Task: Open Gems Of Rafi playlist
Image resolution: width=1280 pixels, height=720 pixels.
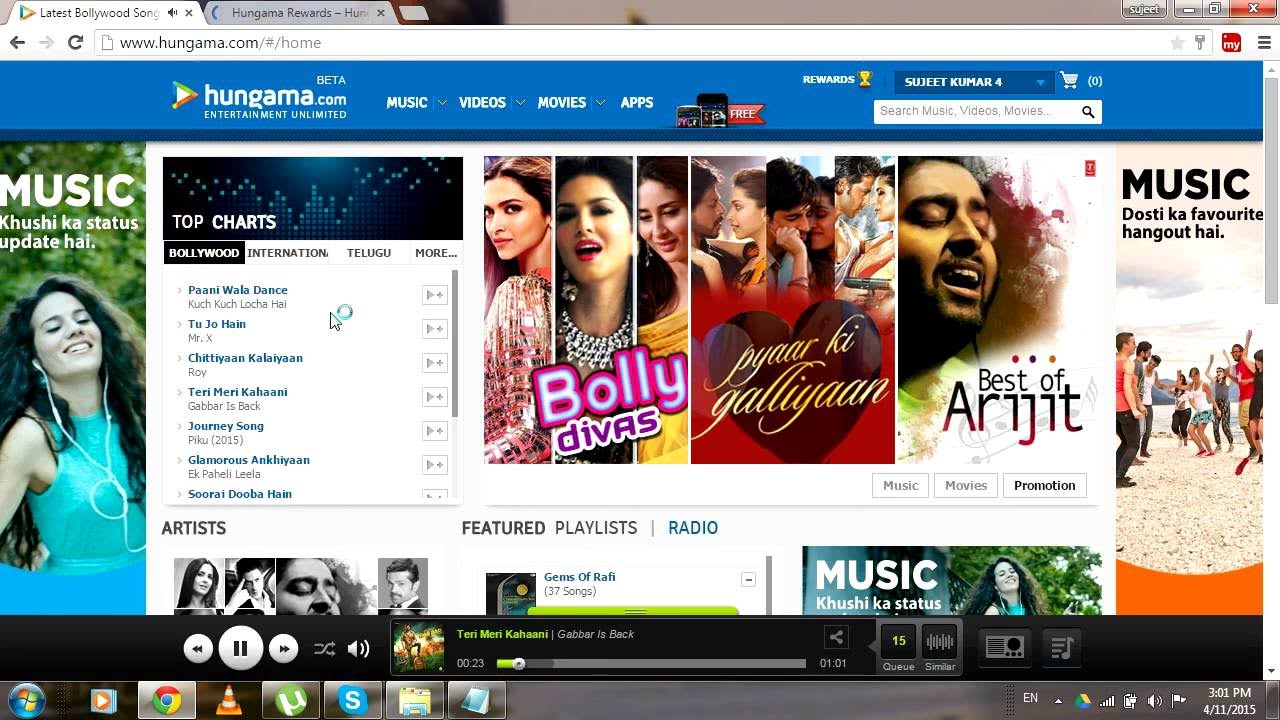Action: 580,577
